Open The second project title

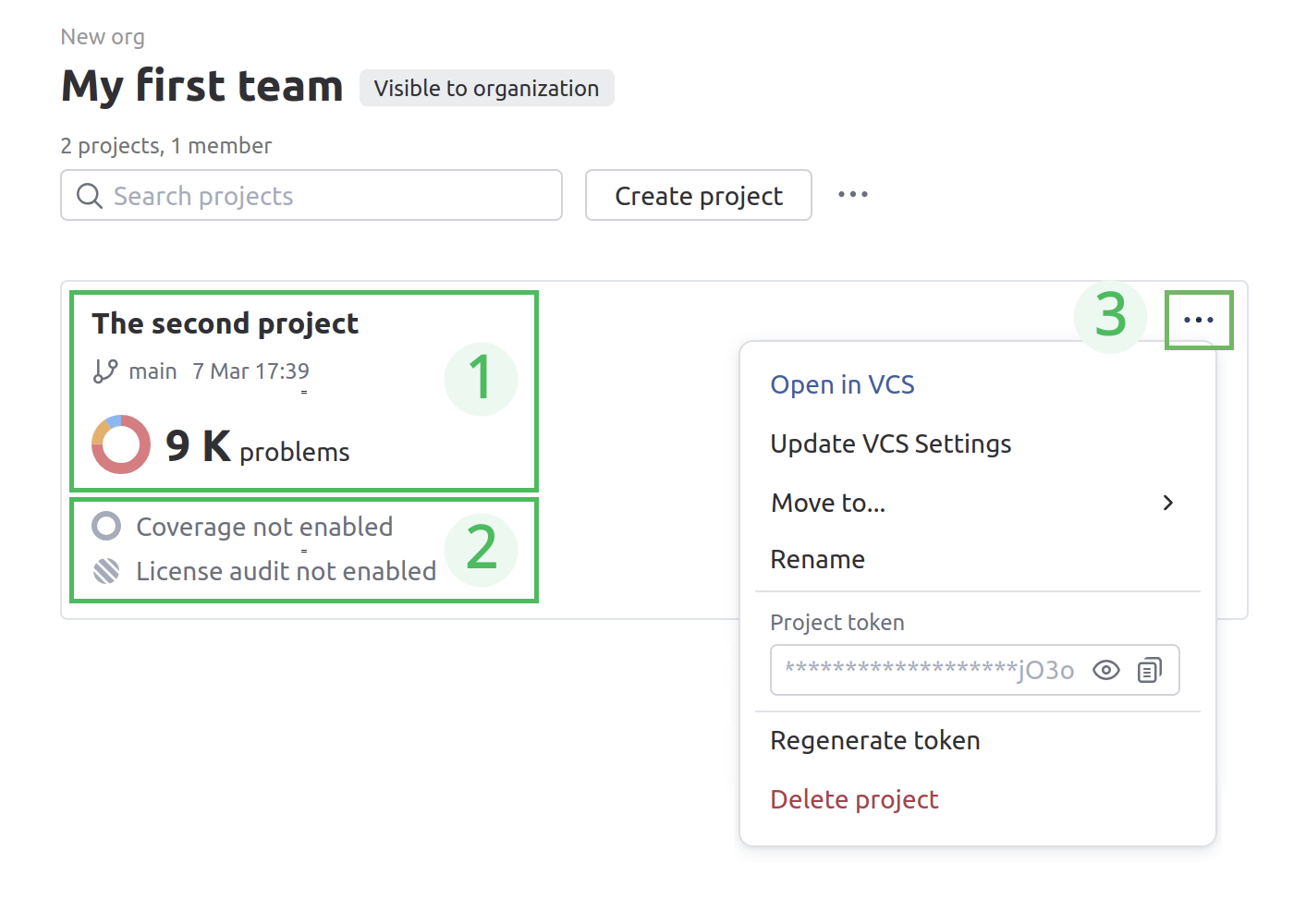pos(225,322)
